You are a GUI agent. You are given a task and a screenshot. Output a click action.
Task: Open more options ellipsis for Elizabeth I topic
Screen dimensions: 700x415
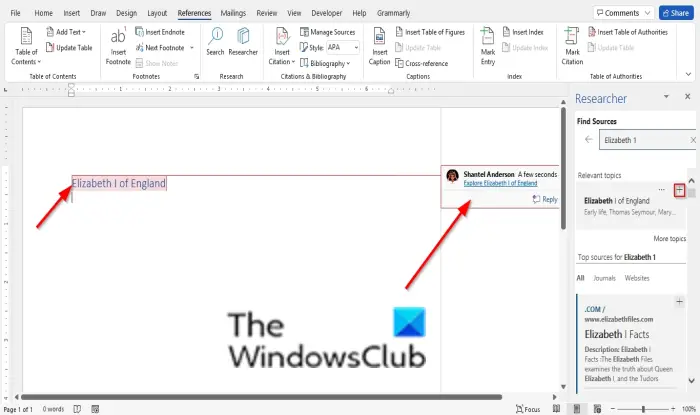(x=662, y=190)
